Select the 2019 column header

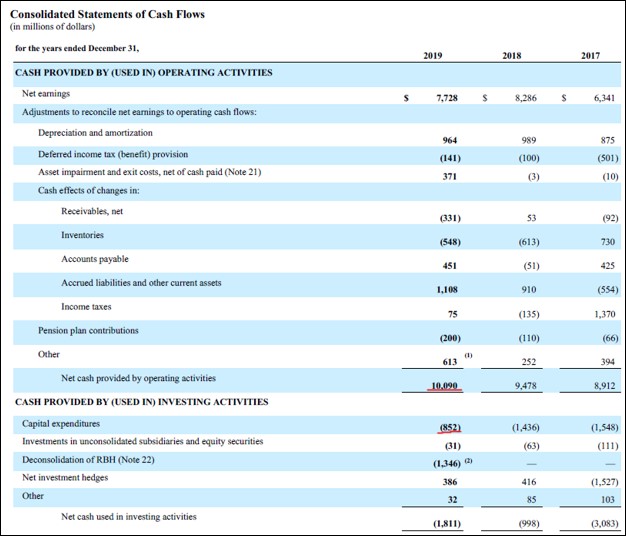pyautogui.click(x=435, y=55)
